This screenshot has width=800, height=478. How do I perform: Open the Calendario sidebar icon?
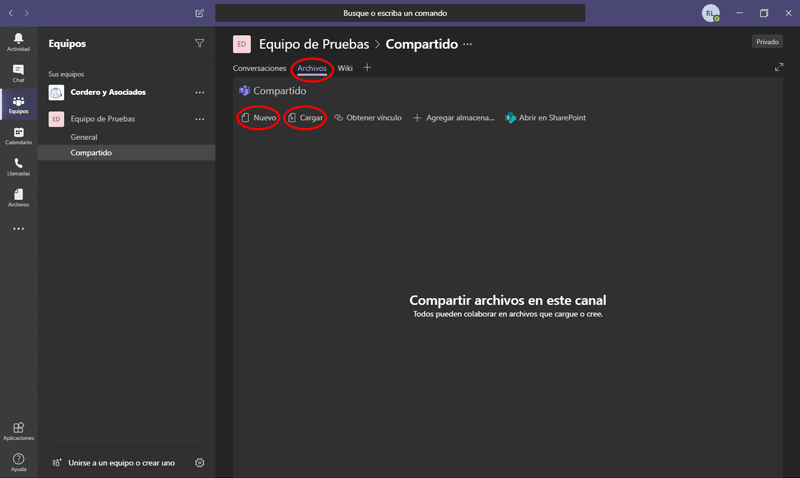tap(18, 136)
